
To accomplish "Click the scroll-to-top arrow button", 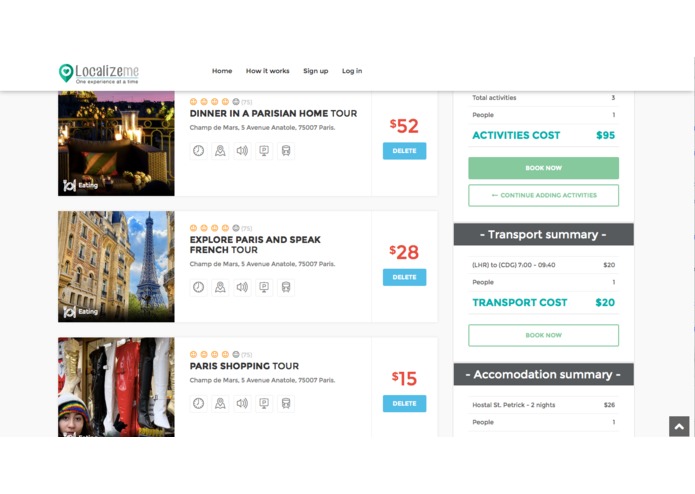I will click(679, 426).
